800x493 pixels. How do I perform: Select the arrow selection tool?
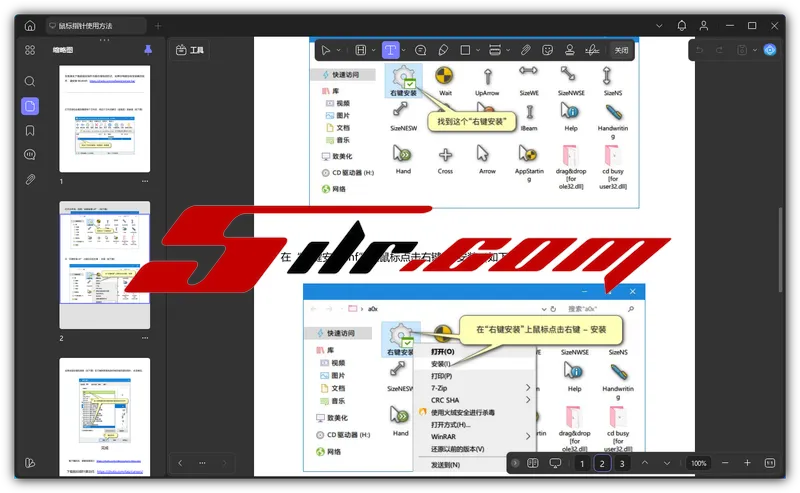click(x=326, y=50)
